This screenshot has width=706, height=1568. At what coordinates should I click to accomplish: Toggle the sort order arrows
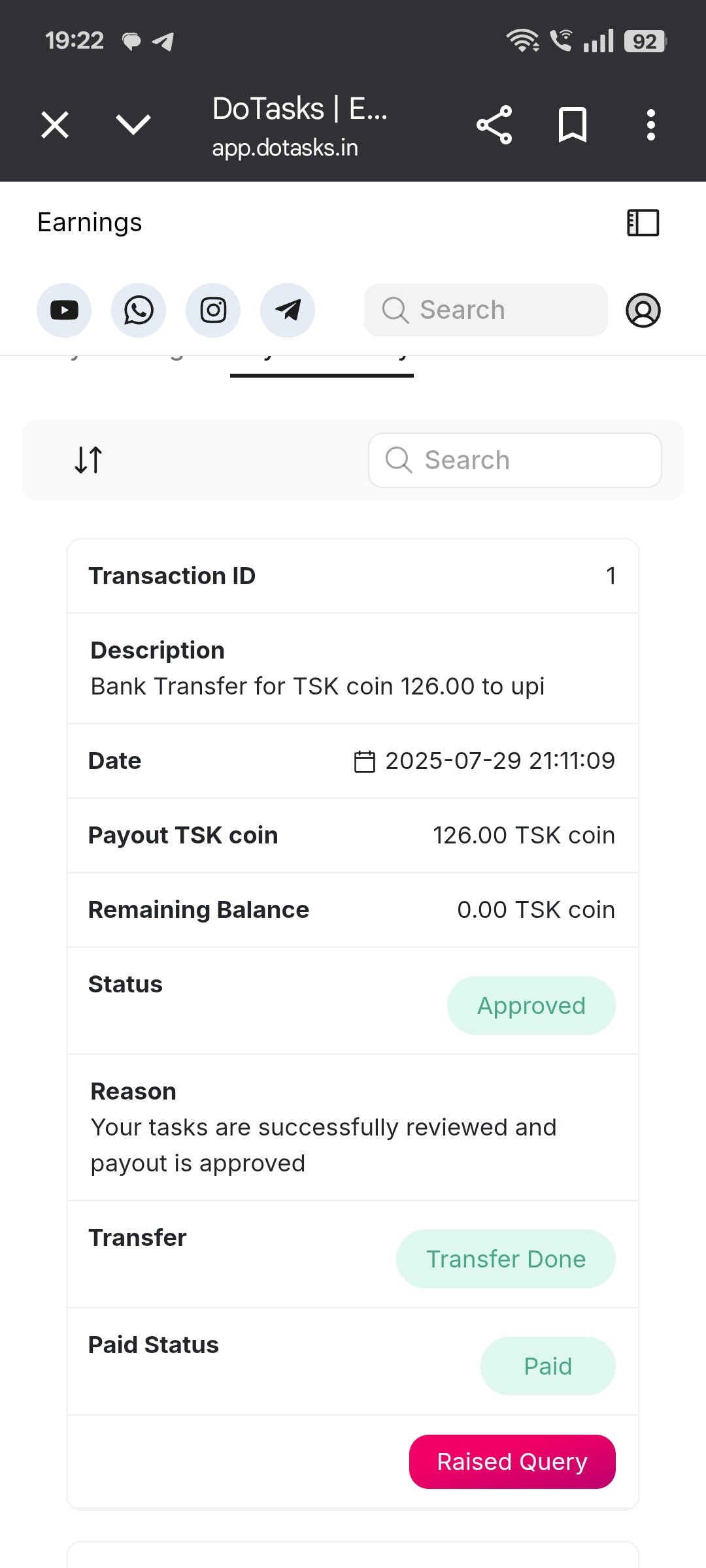pyautogui.click(x=88, y=460)
